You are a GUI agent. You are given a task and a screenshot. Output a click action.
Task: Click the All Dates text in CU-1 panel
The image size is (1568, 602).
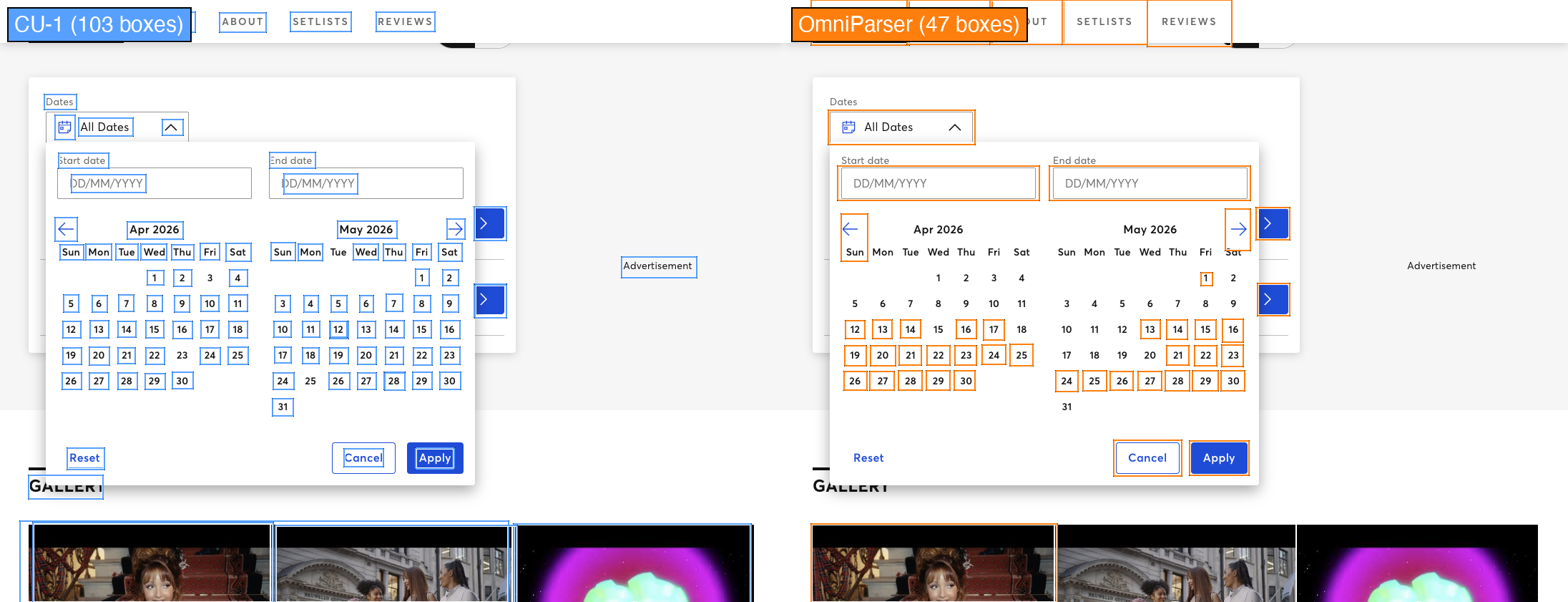pyautogui.click(x=104, y=127)
